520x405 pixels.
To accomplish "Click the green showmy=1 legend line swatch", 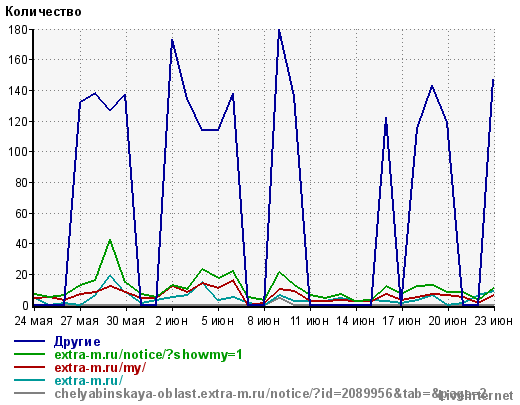I will click(x=29, y=354).
